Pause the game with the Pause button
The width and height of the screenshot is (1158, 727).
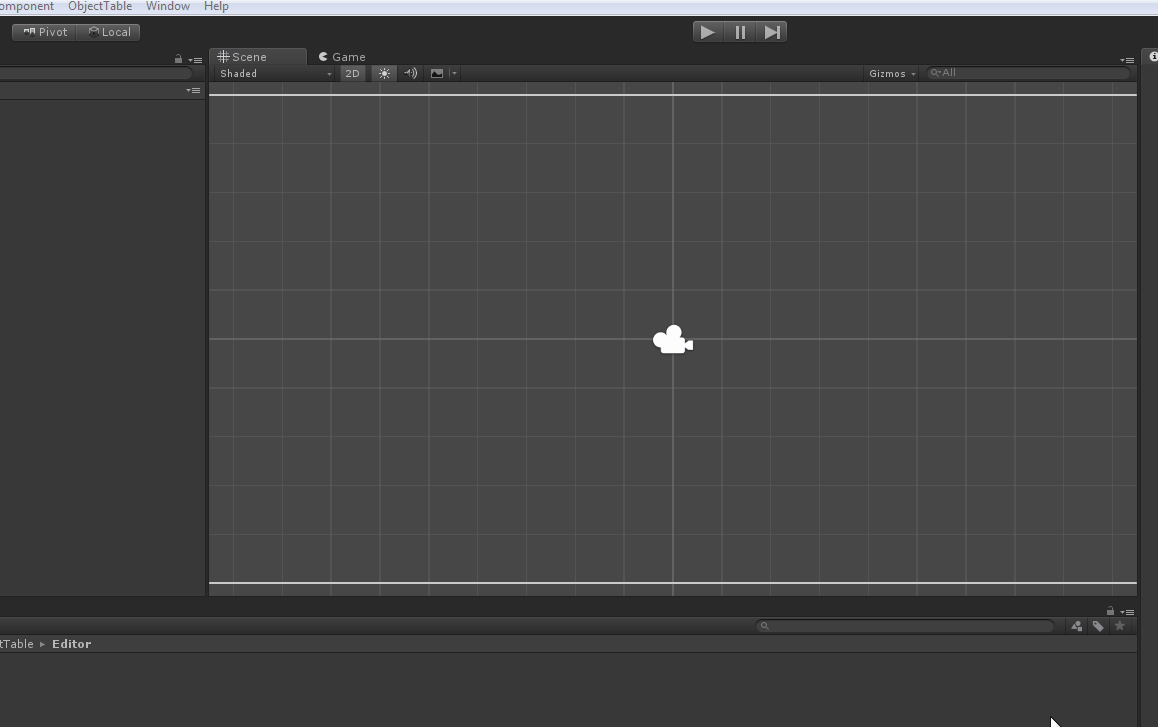click(740, 32)
